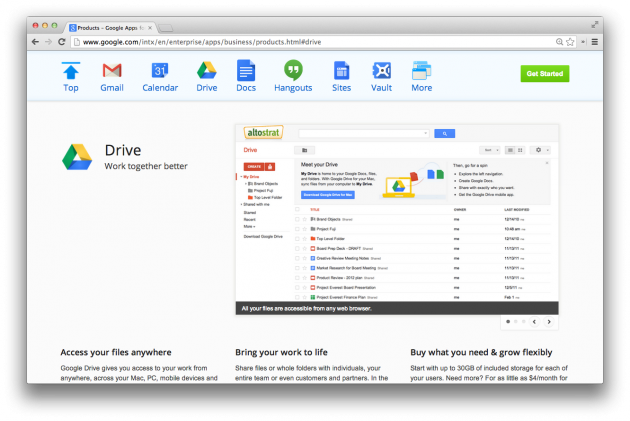Switch to list view in Drive preview
Image resolution: width=630 pixels, height=421 pixels.
[x=510, y=150]
